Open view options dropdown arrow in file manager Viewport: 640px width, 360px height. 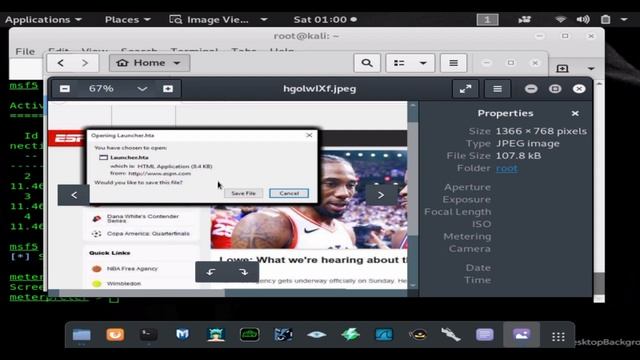click(423, 63)
